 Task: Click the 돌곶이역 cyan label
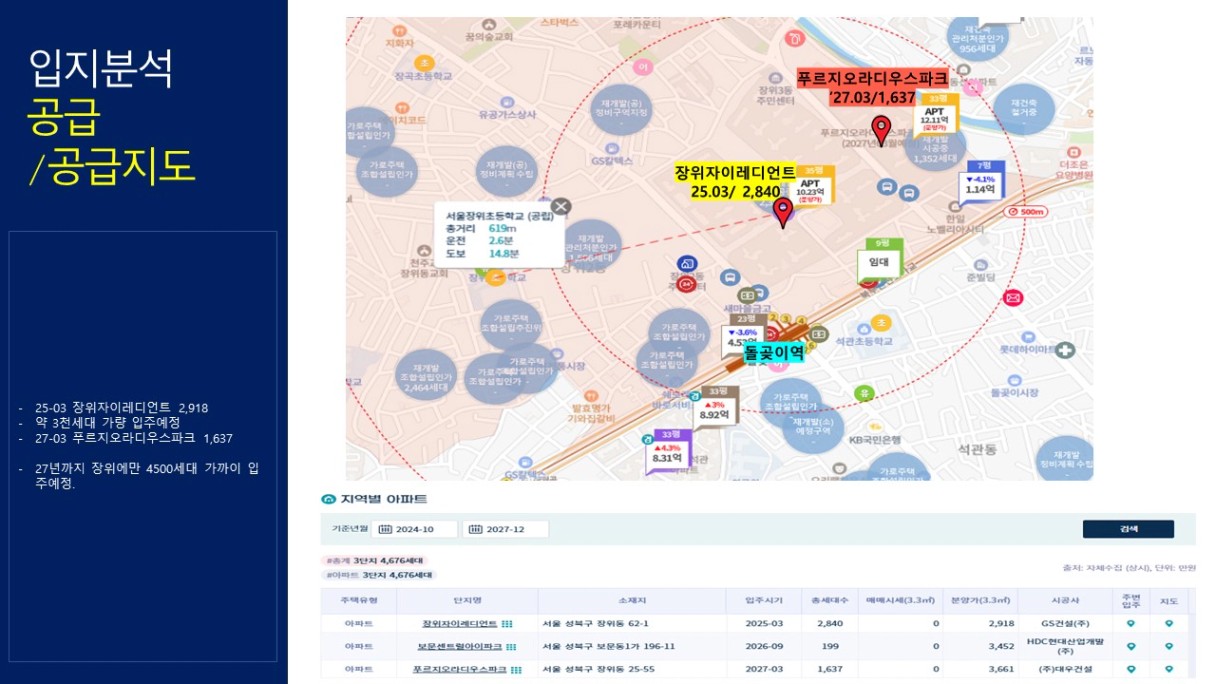tap(773, 353)
